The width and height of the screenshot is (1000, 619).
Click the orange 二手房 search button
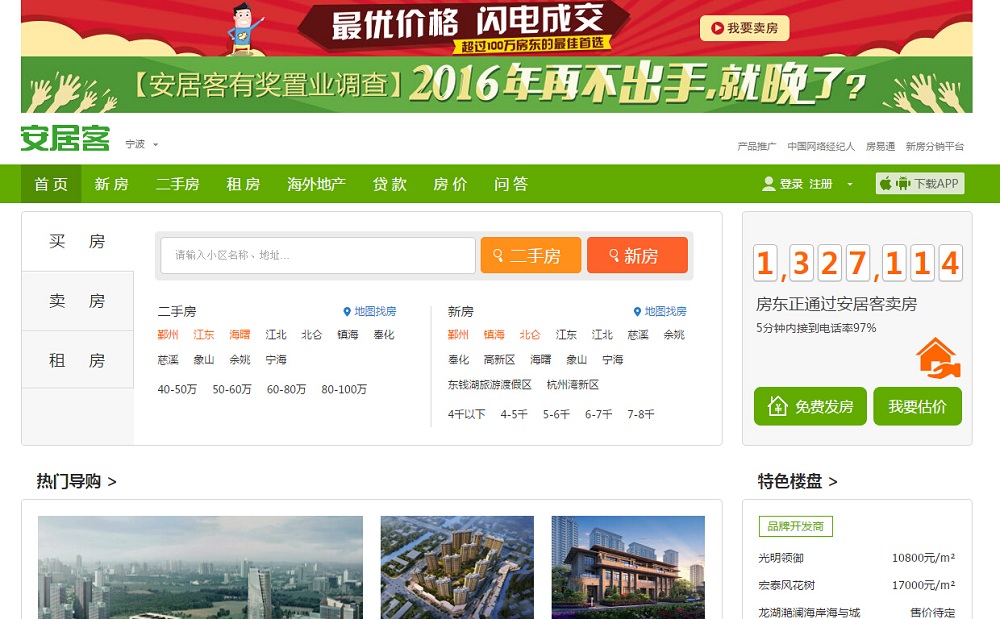pos(531,255)
